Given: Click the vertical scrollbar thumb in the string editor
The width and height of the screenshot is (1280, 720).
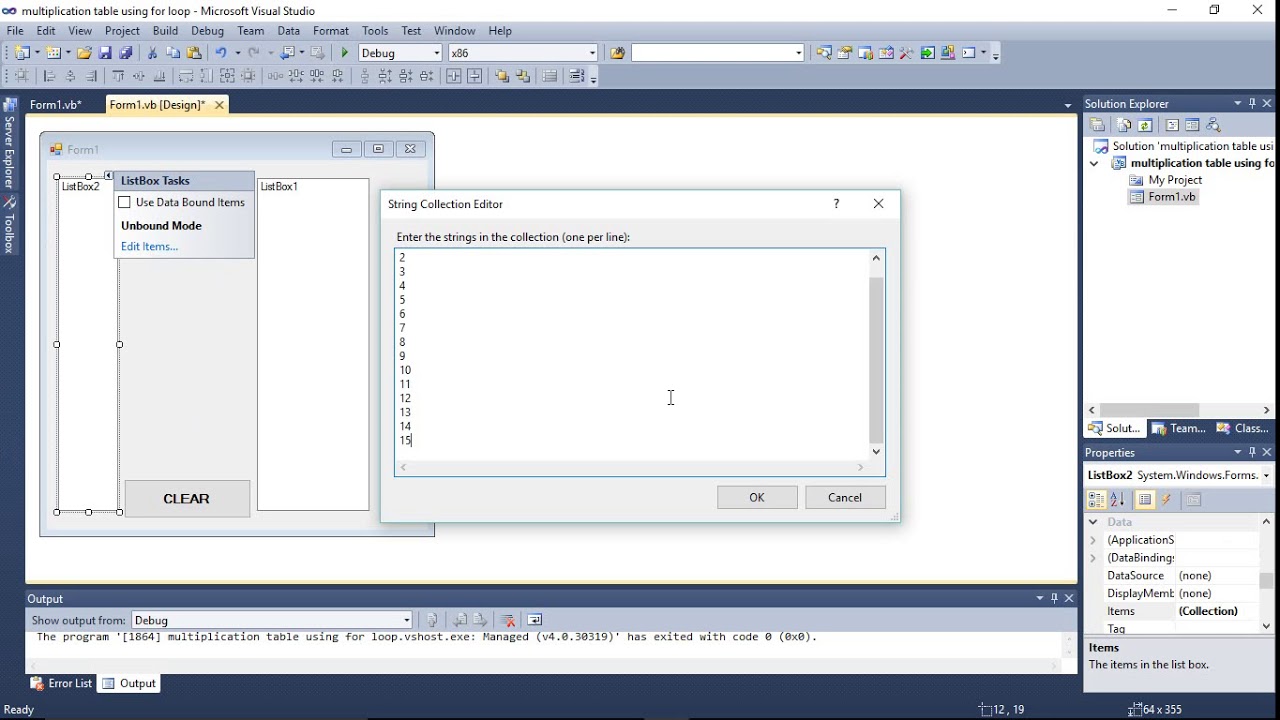Looking at the screenshot, I should click(x=876, y=360).
